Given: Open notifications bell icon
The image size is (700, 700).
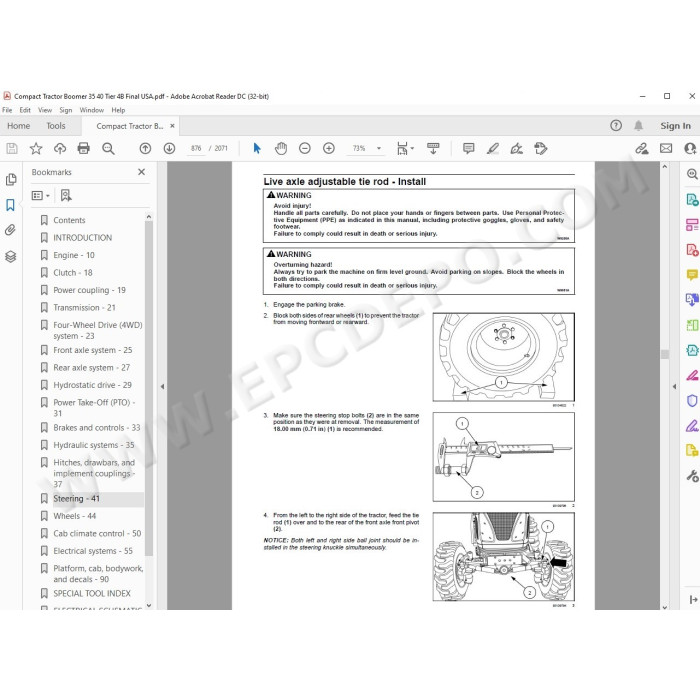Looking at the screenshot, I should pyautogui.click(x=638, y=126).
